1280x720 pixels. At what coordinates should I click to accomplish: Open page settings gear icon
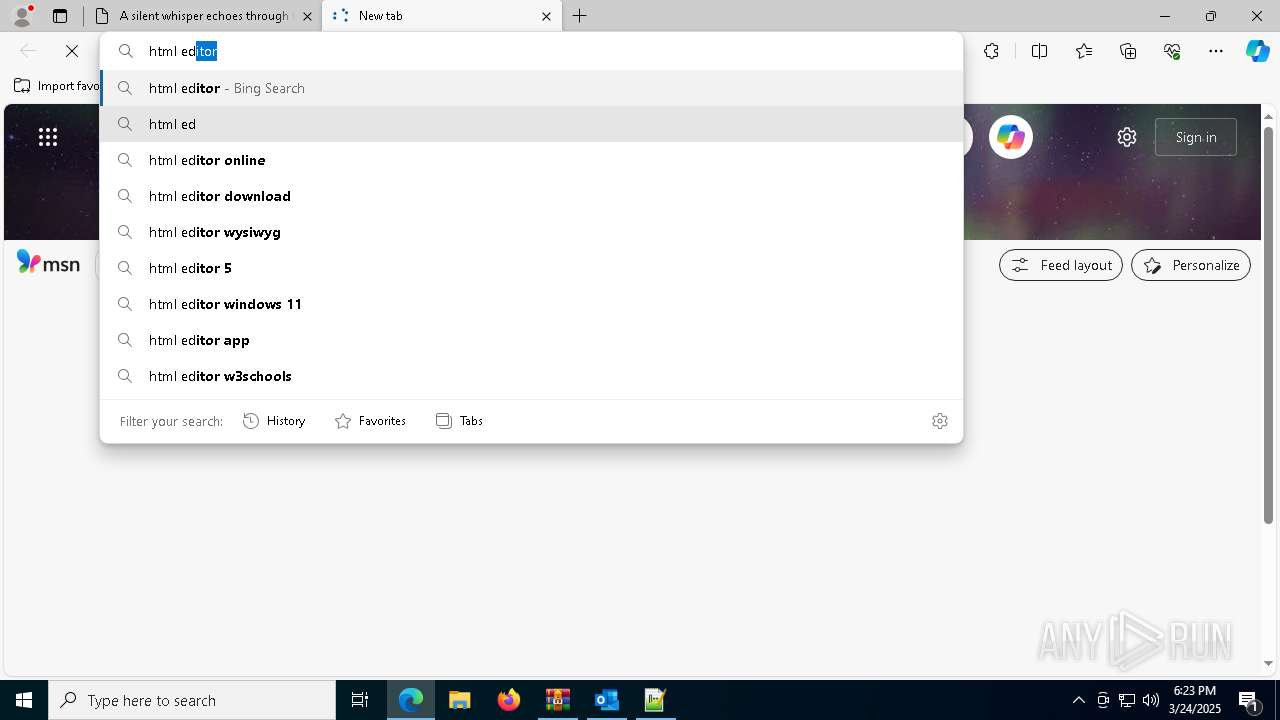1127,137
